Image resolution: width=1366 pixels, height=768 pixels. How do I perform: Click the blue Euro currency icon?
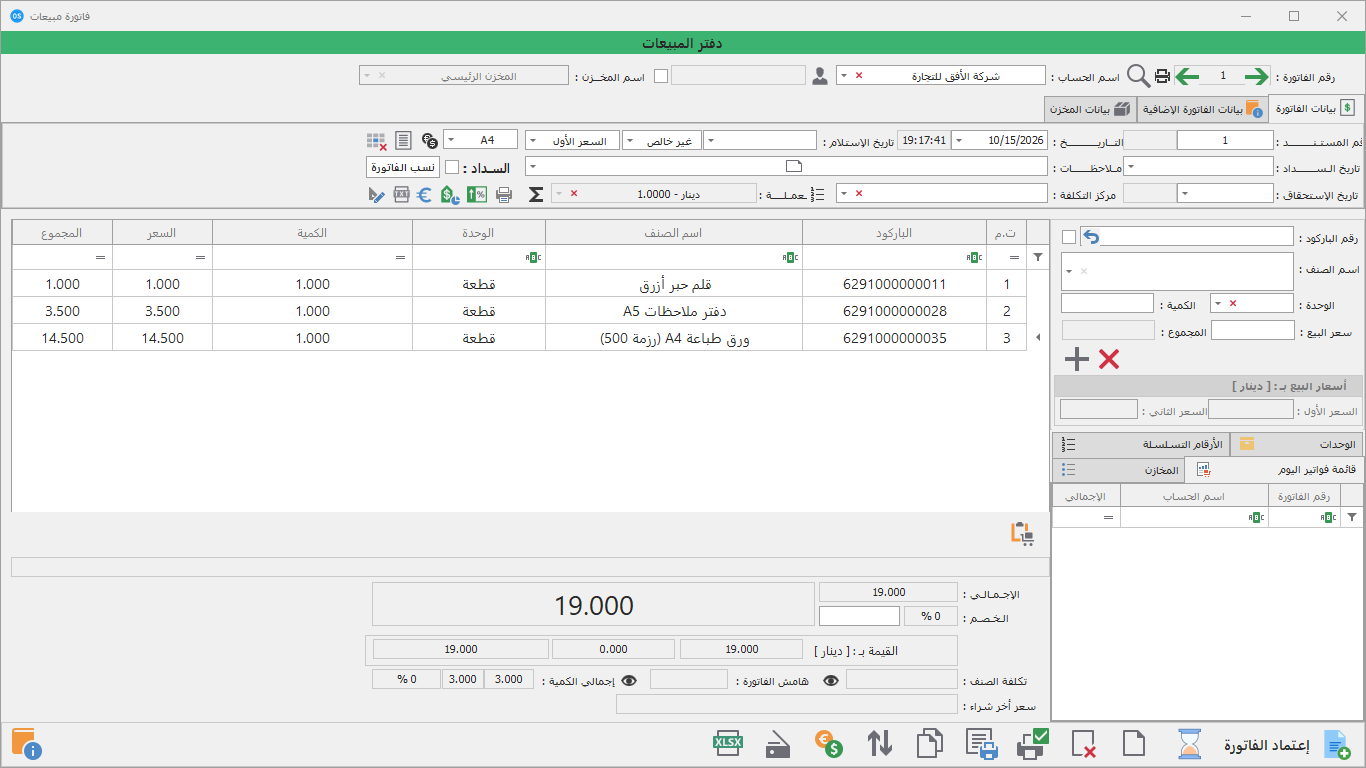coord(424,194)
